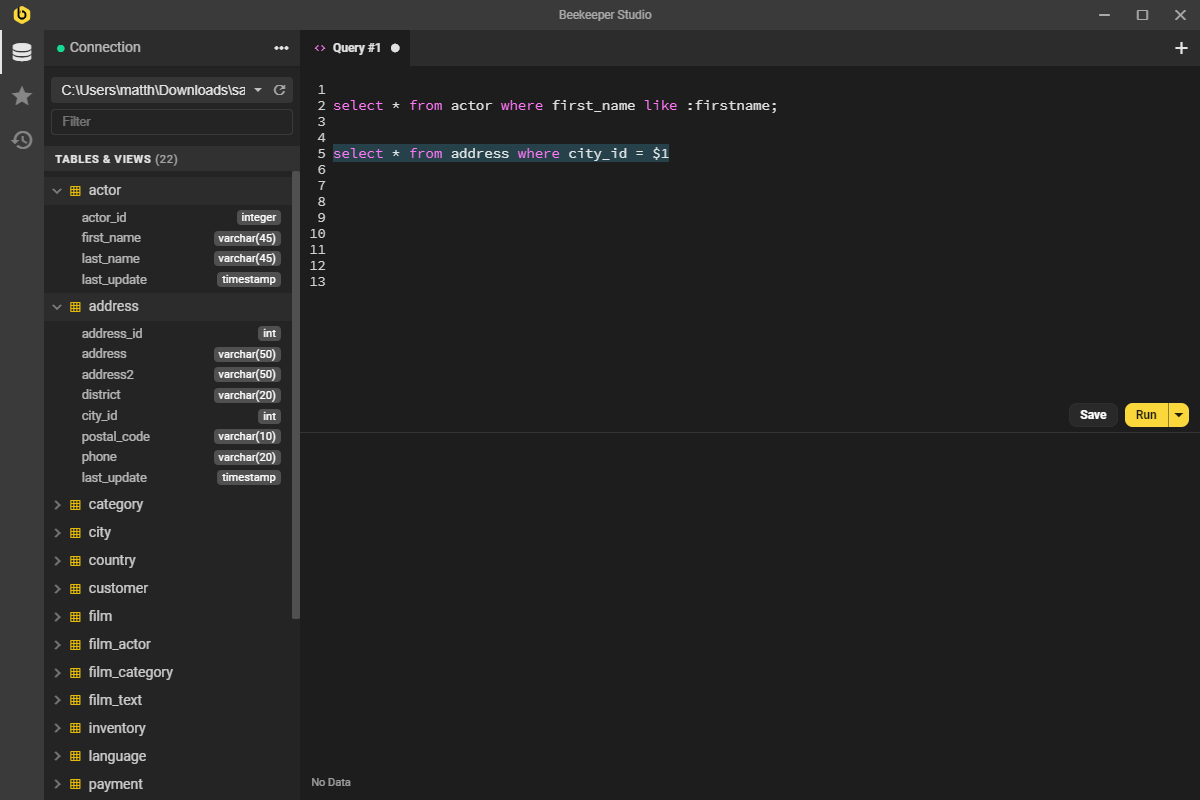The image size is (1200, 800).
Task: Click the table grid icon beside actor
Action: pyautogui.click(x=74, y=190)
